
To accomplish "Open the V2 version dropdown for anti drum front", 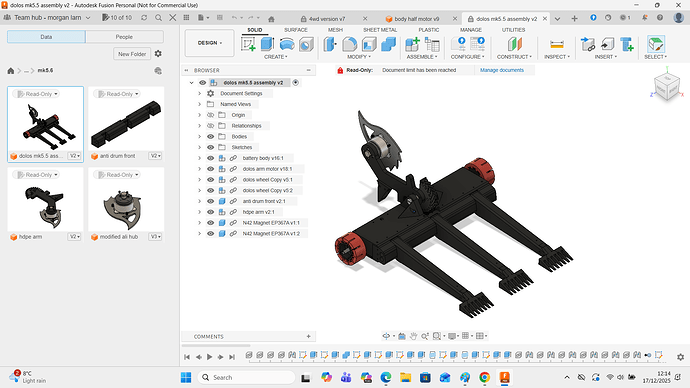I will [x=155, y=156].
